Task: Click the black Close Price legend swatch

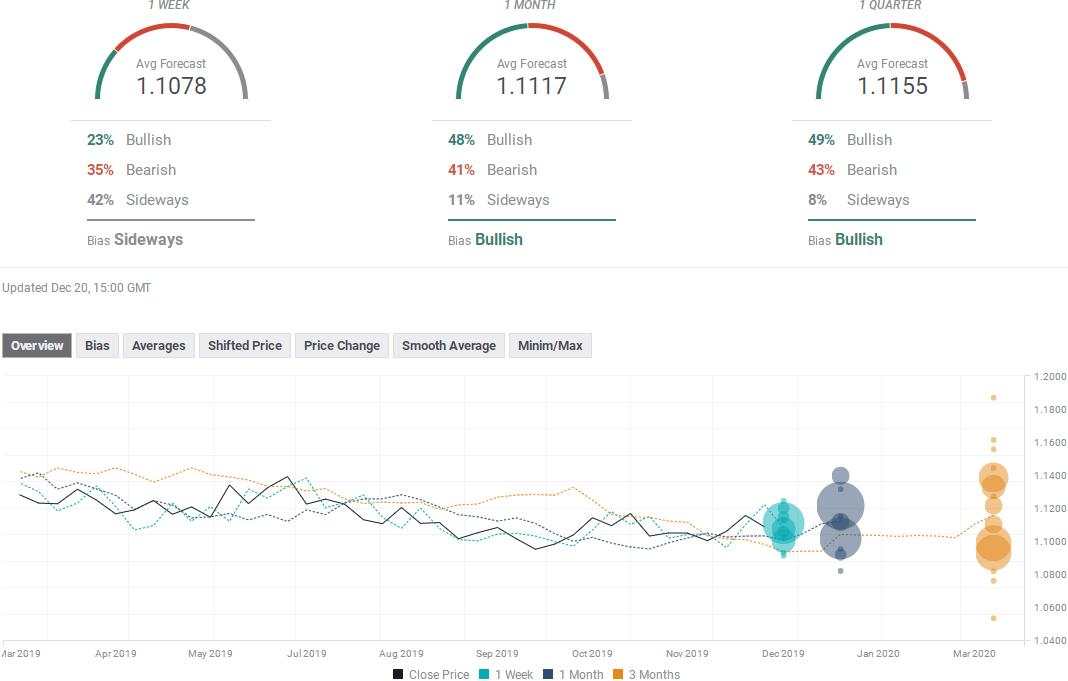Action: [398, 674]
